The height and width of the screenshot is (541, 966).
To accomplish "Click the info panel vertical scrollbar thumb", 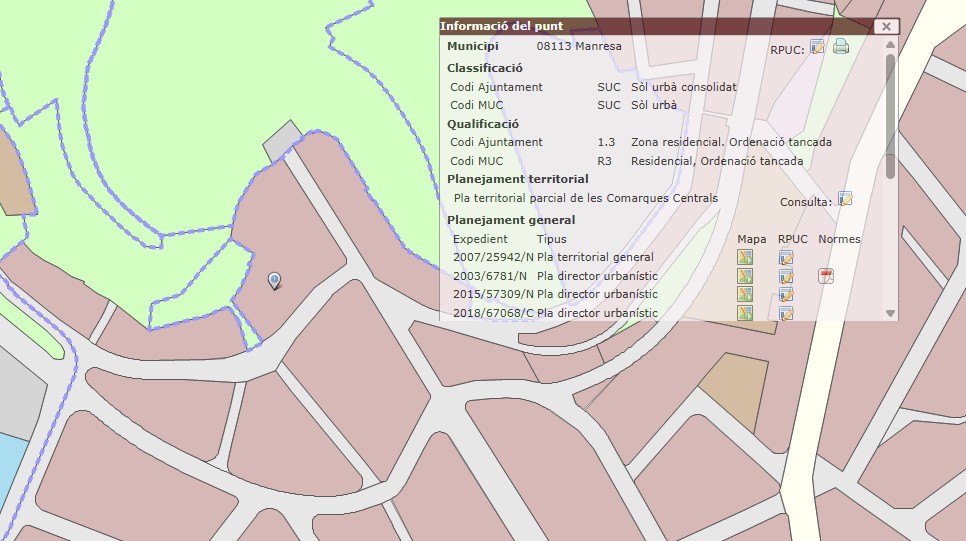I will point(890,115).
